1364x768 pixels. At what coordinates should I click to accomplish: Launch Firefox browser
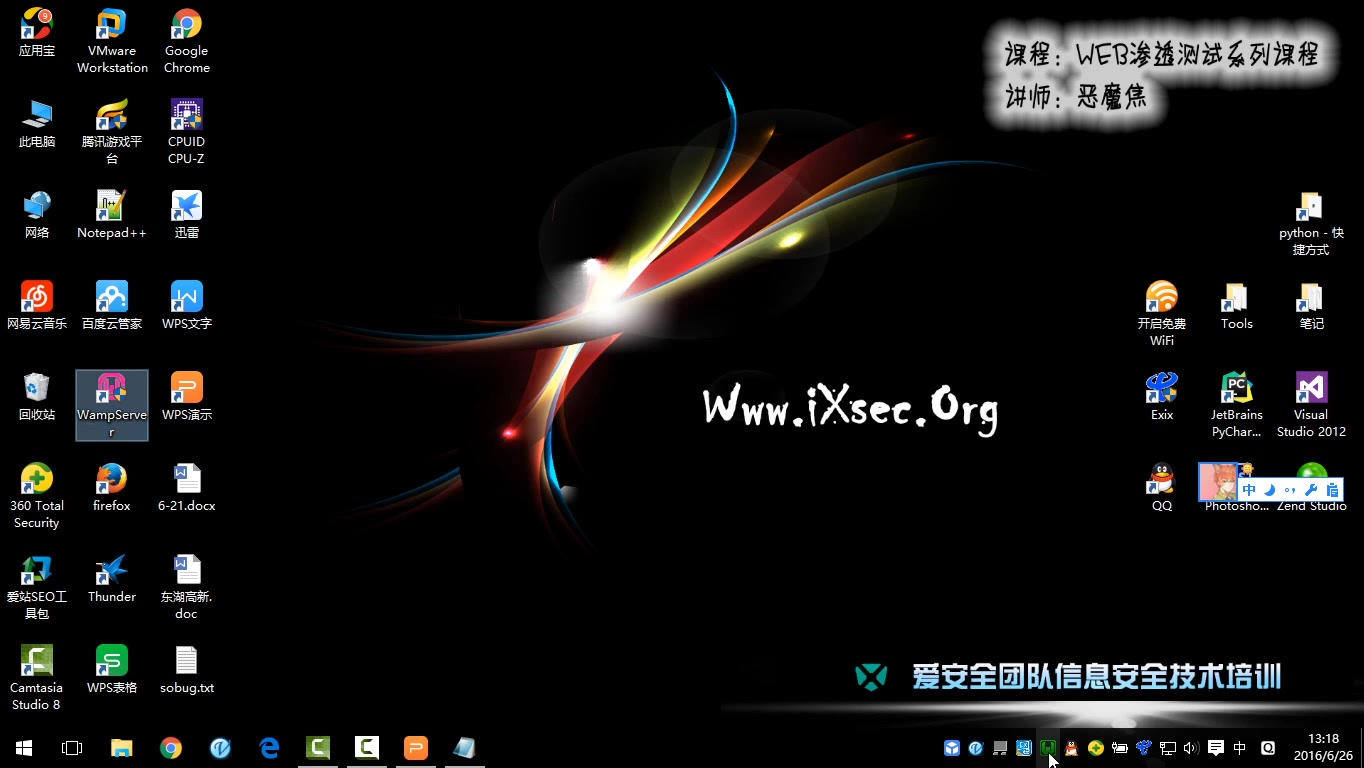click(x=111, y=480)
